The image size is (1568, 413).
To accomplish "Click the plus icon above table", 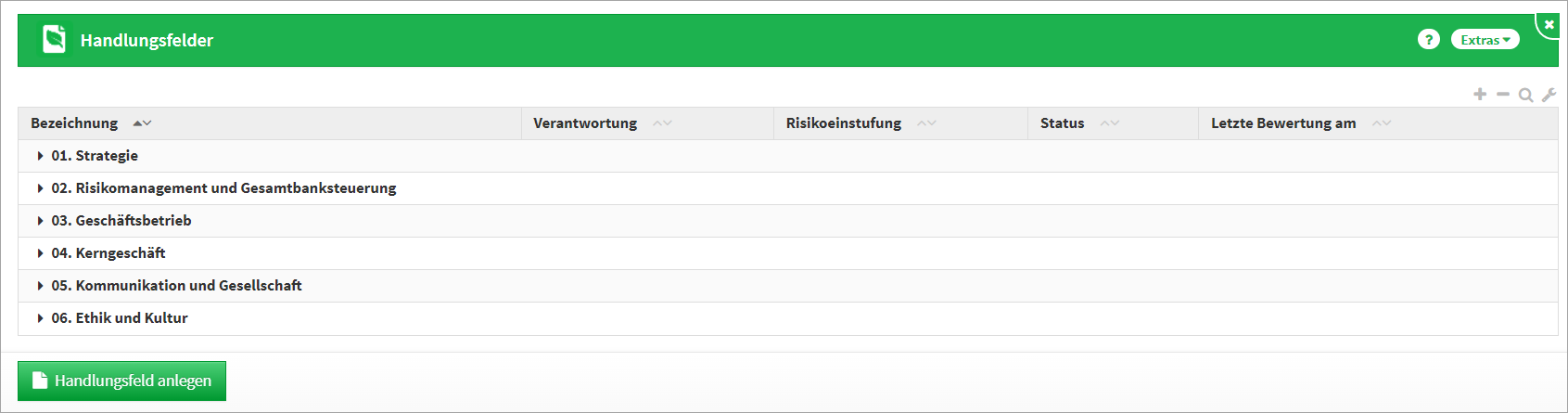I will pyautogui.click(x=1480, y=95).
